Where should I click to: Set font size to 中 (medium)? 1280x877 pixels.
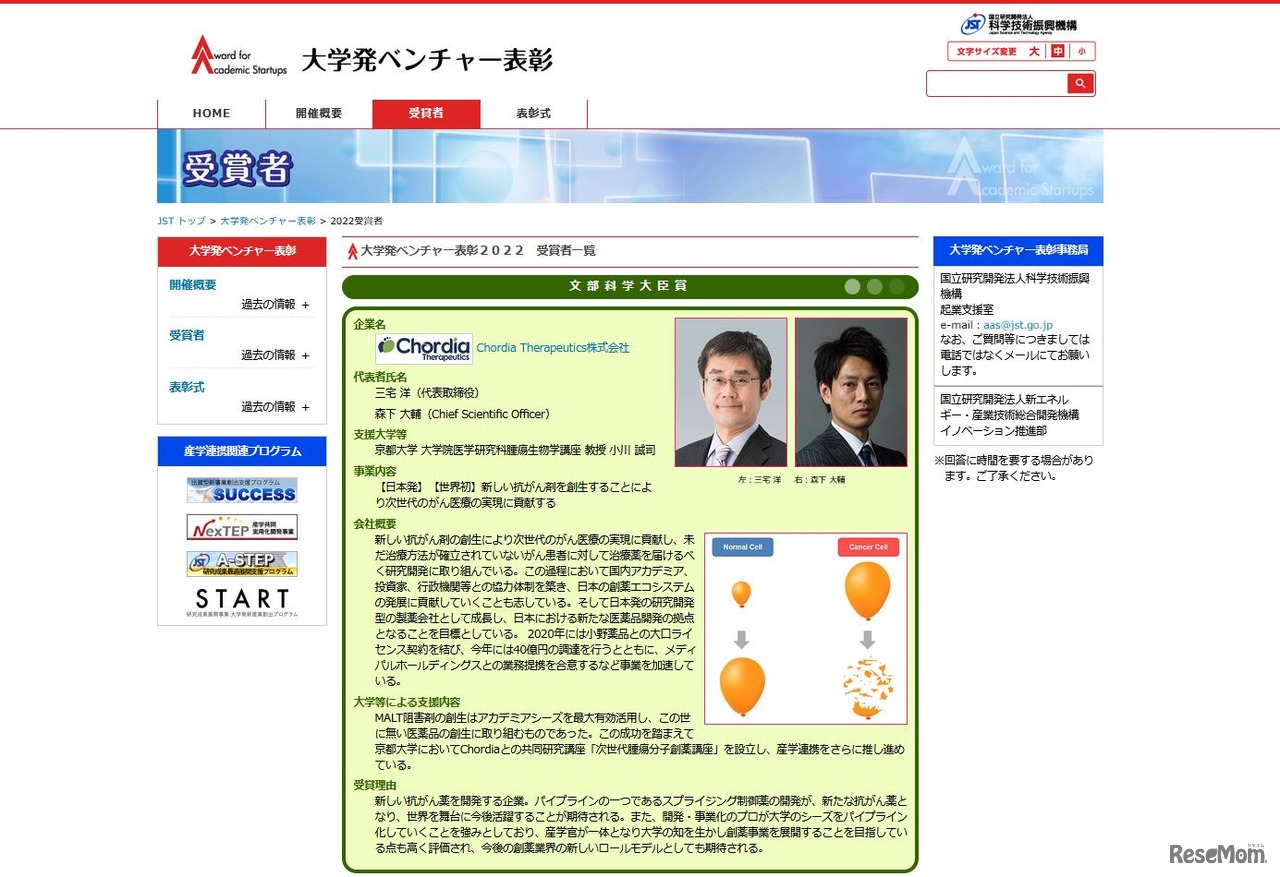(x=1057, y=51)
